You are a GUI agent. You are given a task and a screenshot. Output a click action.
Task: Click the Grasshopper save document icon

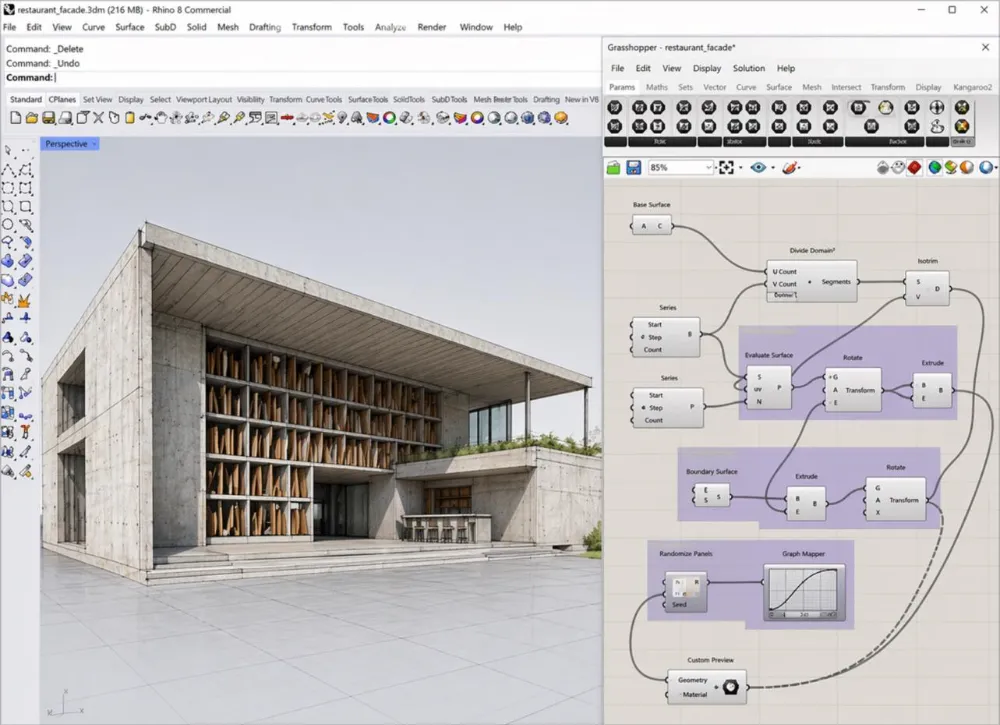(x=633, y=168)
